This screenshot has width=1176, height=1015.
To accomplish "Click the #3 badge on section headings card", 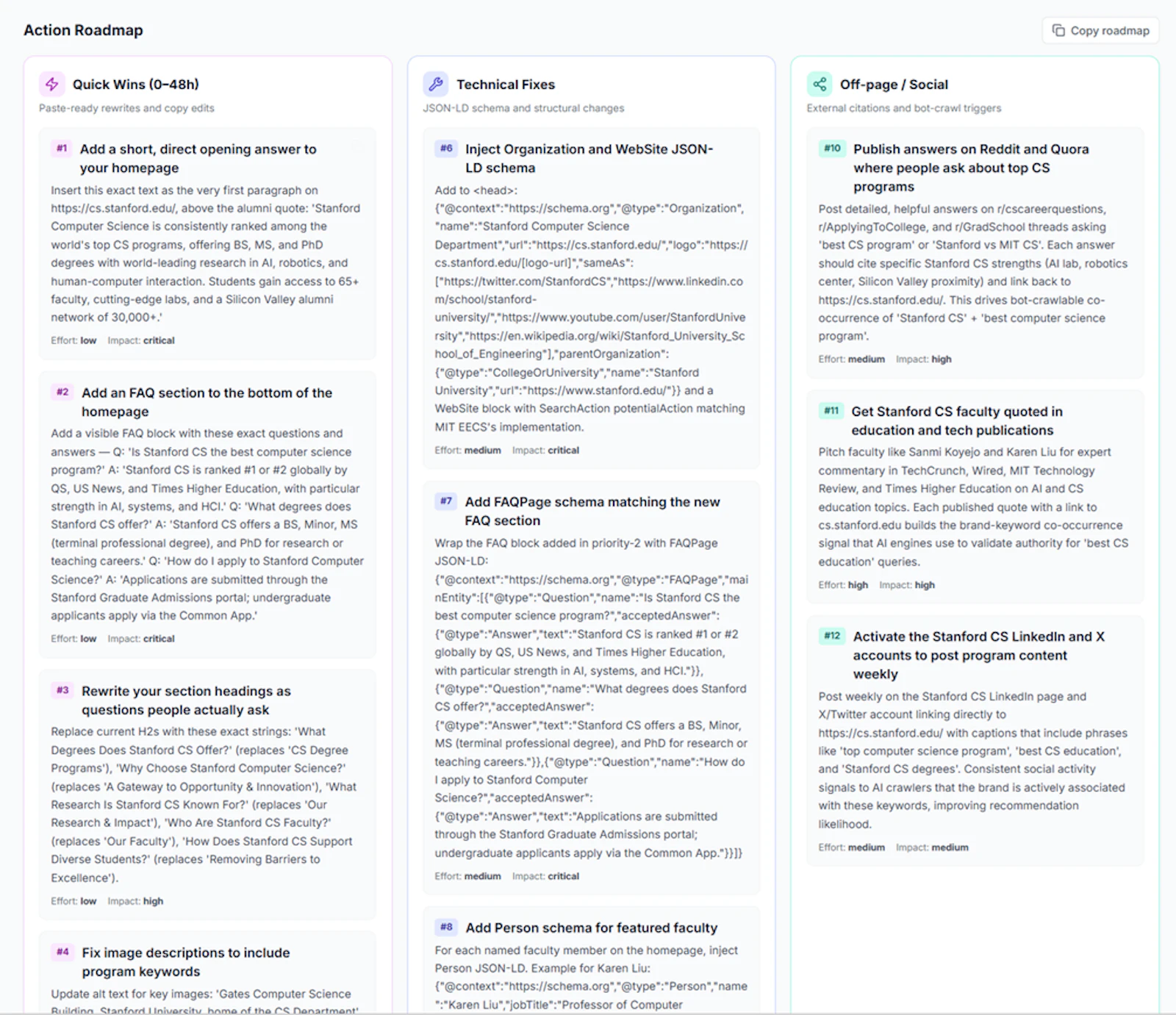I will 62,691.
